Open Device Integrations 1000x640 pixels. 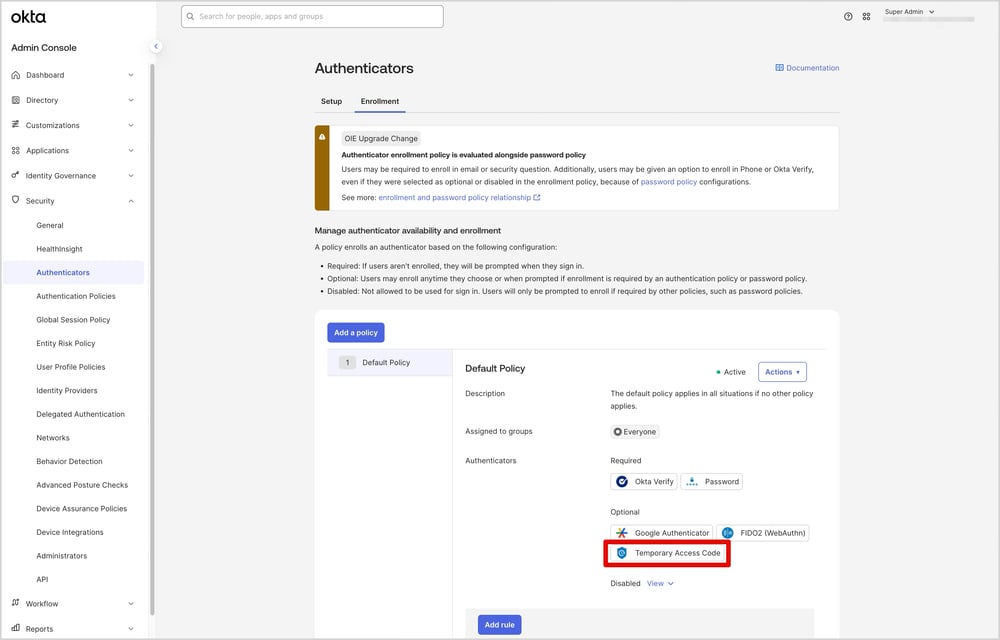point(70,532)
